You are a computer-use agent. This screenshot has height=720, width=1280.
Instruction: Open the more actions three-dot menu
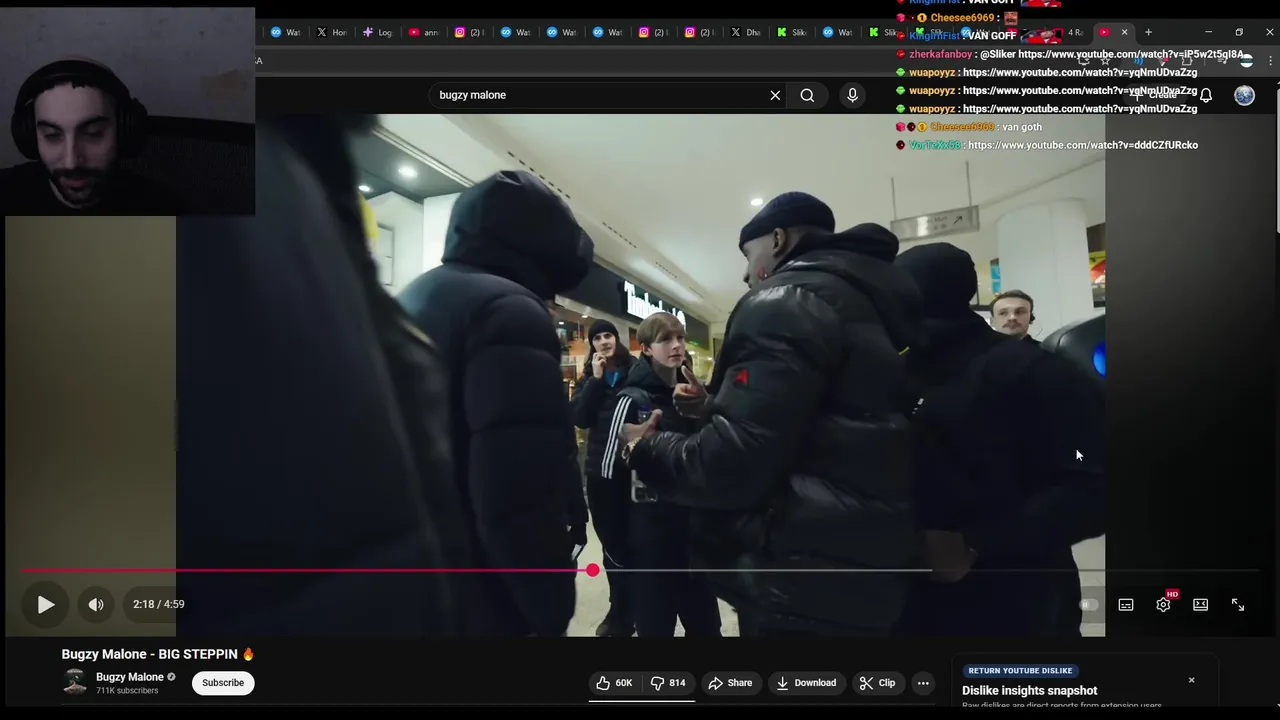tap(923, 683)
